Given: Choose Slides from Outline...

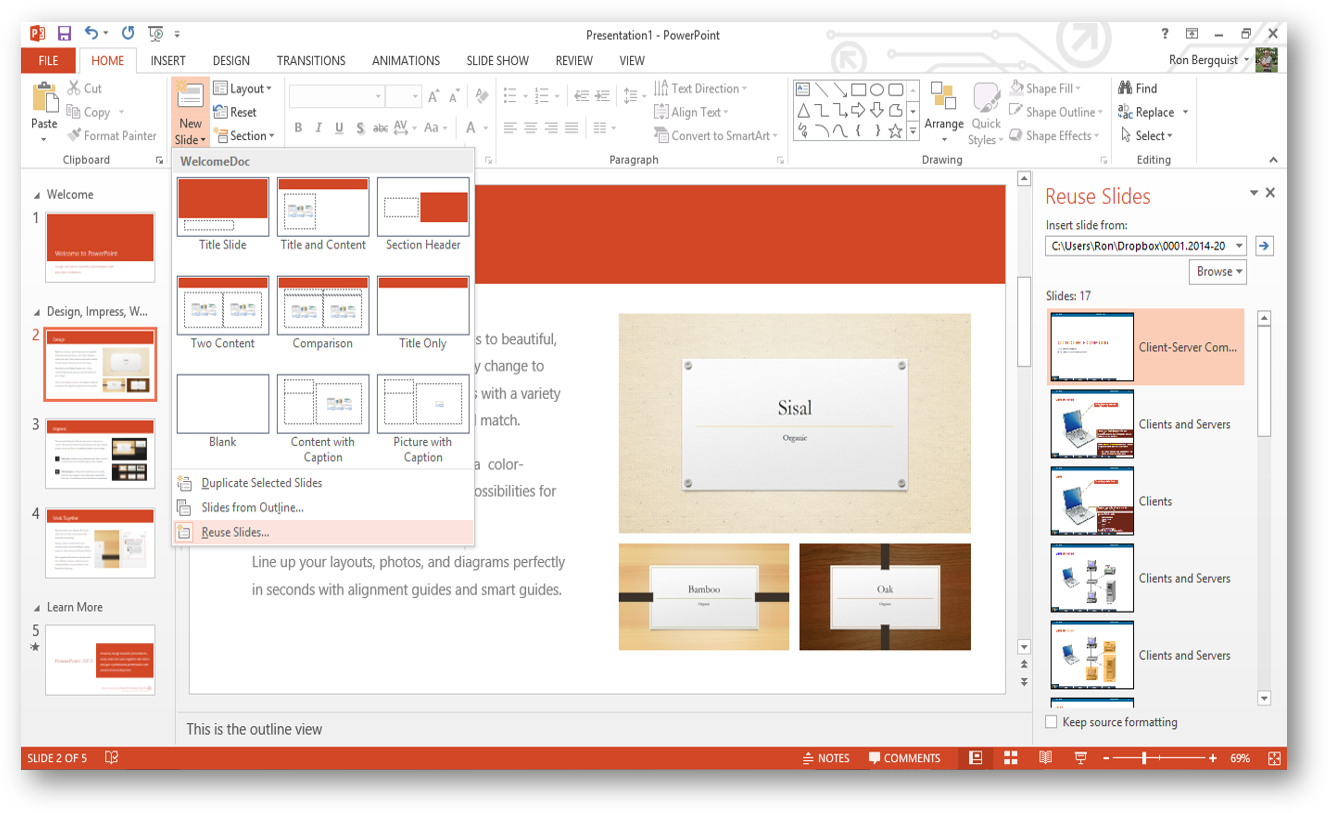Looking at the screenshot, I should 323,508.
